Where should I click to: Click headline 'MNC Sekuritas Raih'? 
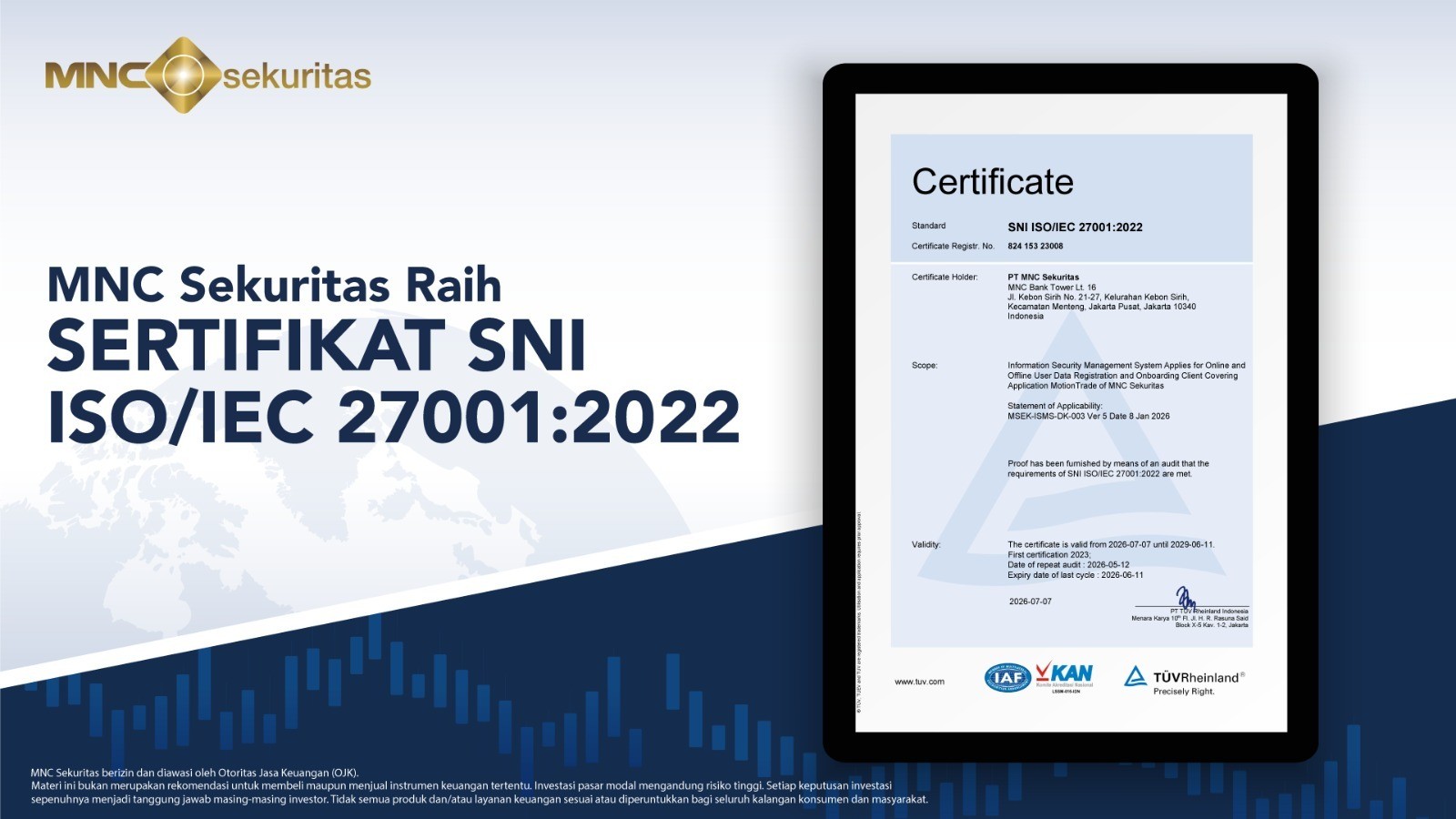coord(274,284)
